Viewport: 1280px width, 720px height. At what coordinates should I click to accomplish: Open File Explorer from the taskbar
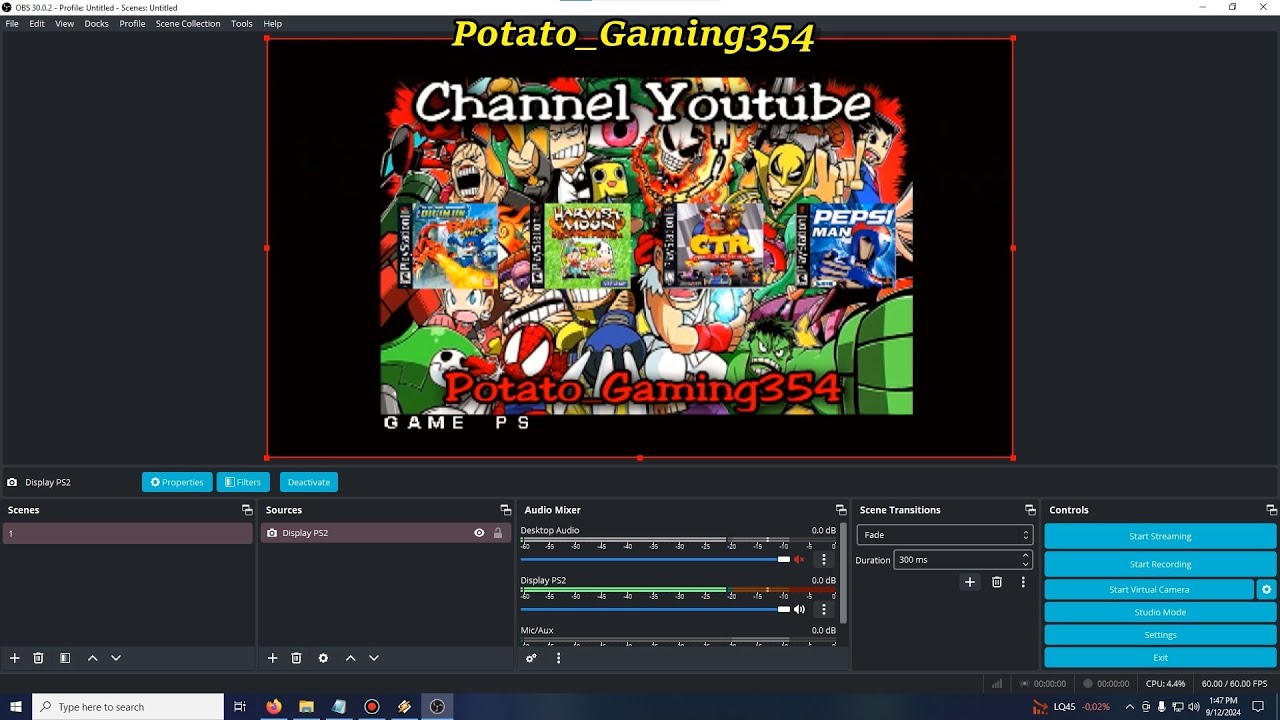[306, 707]
